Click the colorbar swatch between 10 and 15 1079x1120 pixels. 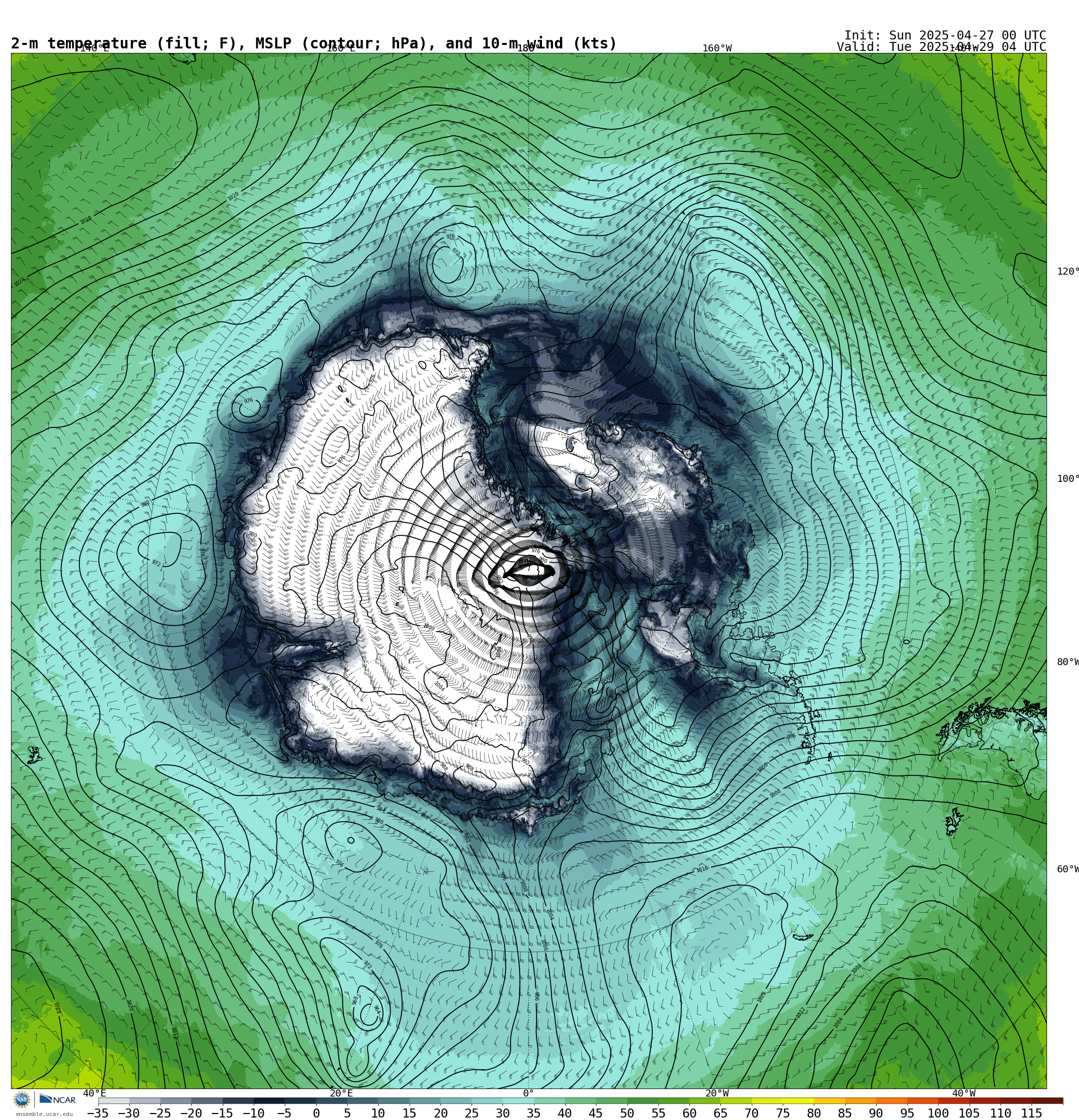[x=394, y=1101]
